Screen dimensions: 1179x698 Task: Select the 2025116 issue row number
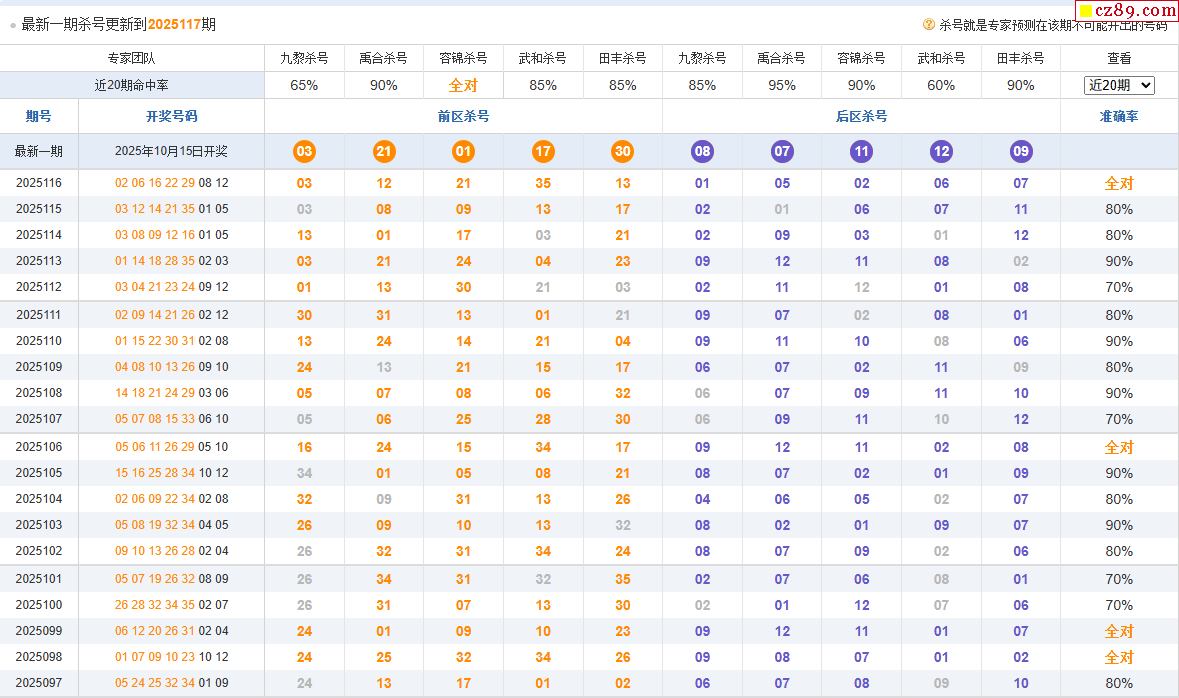pos(39,183)
